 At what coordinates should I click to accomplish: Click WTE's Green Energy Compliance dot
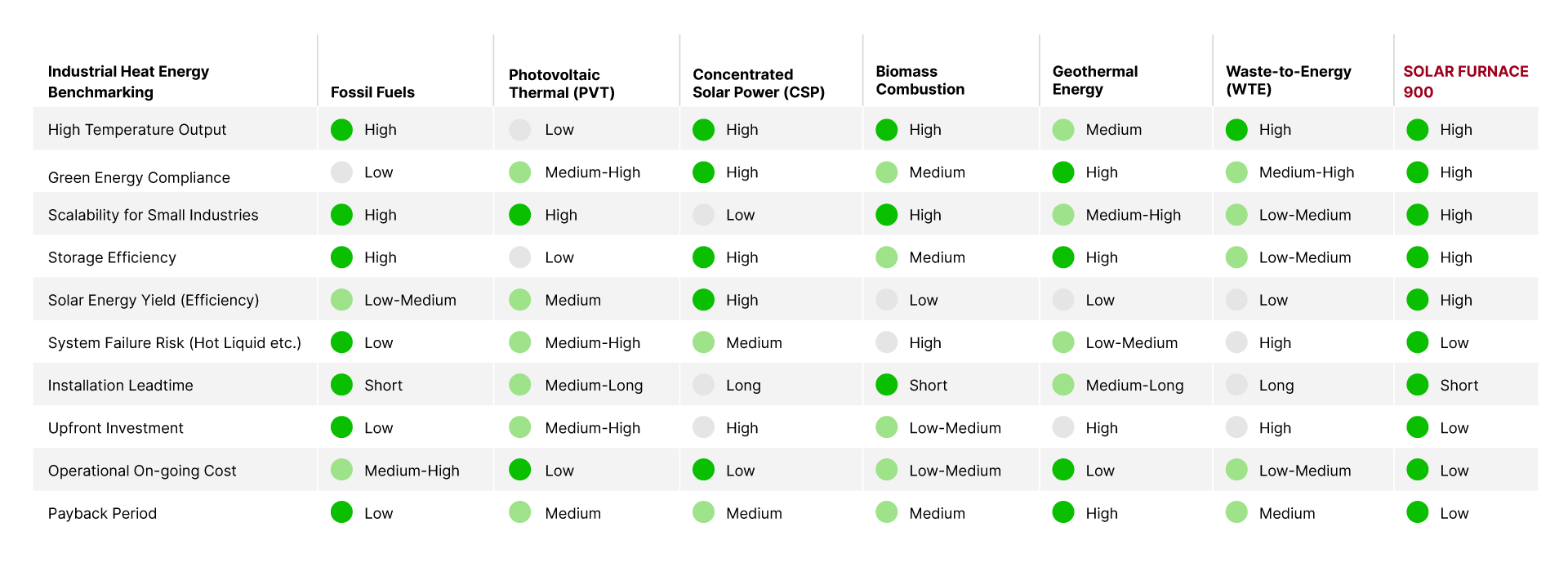point(1236,172)
